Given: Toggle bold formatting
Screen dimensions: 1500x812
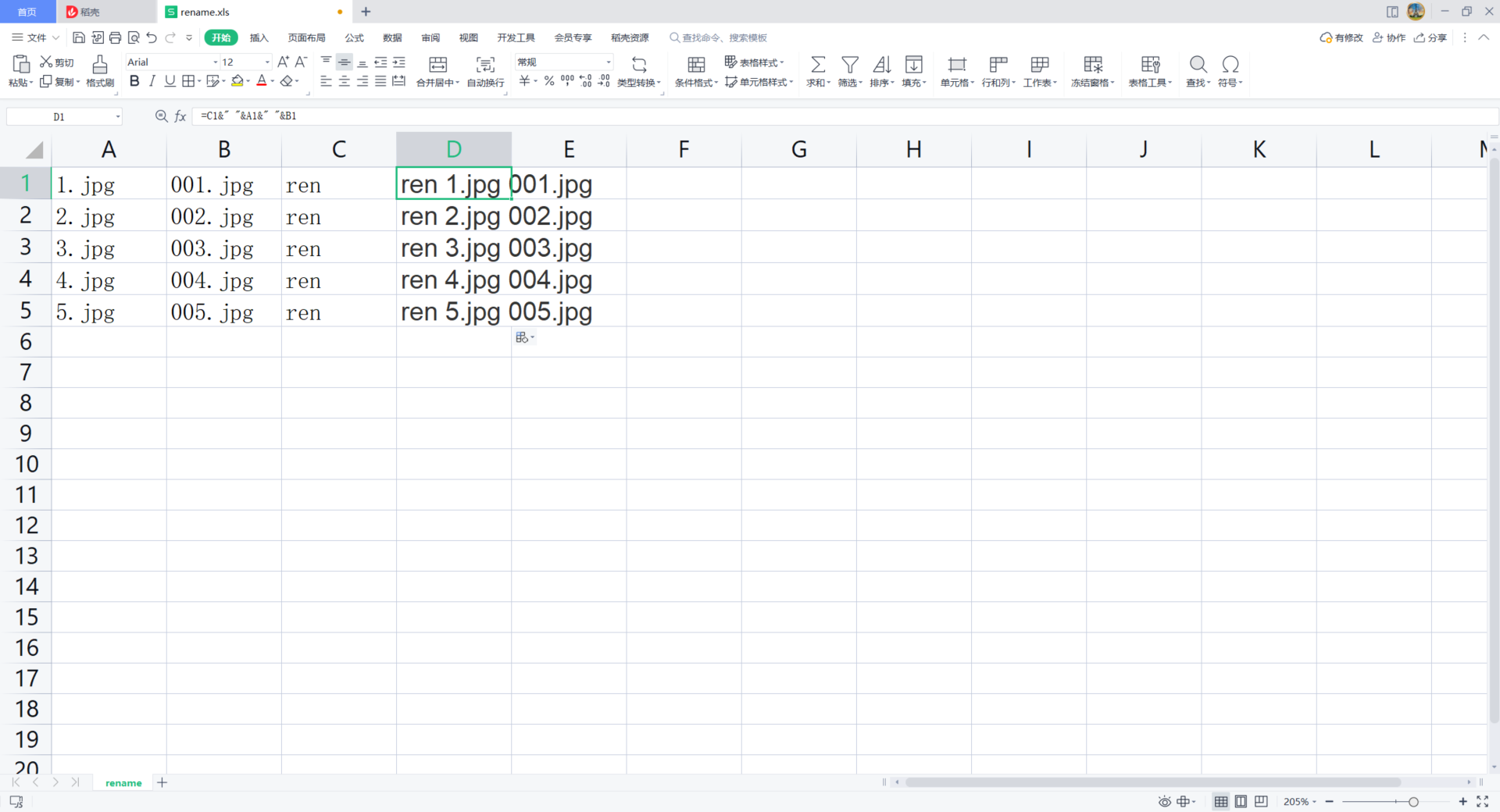Looking at the screenshot, I should coord(134,81).
